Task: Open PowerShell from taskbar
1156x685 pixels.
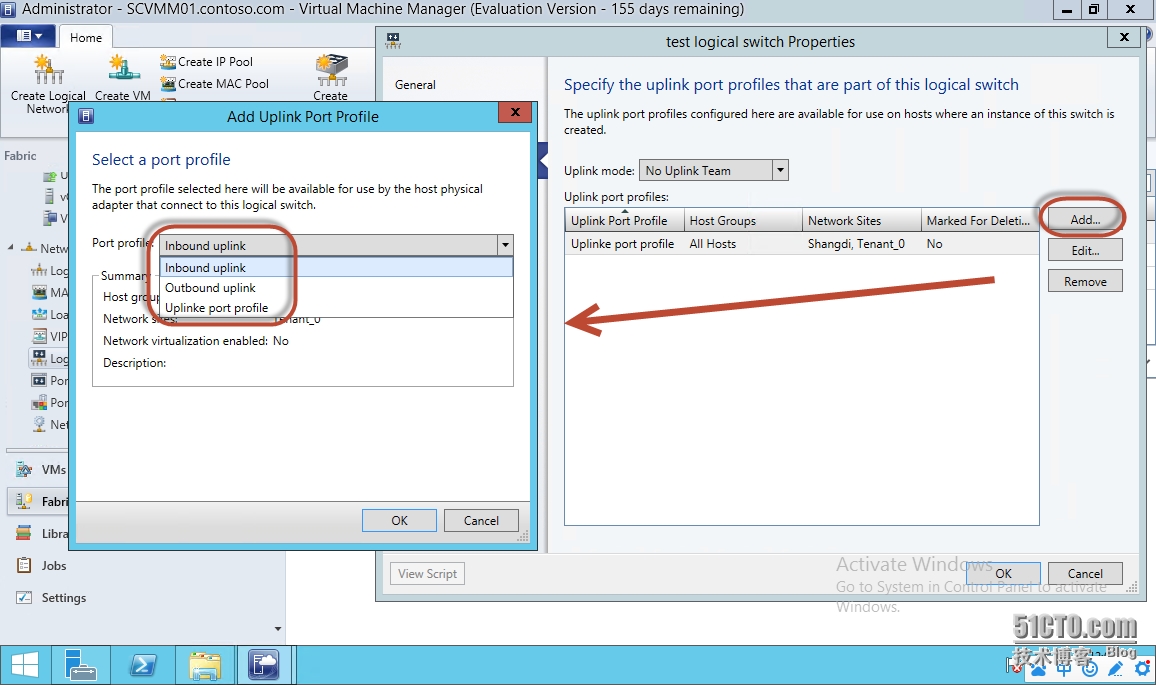Action: pos(142,665)
